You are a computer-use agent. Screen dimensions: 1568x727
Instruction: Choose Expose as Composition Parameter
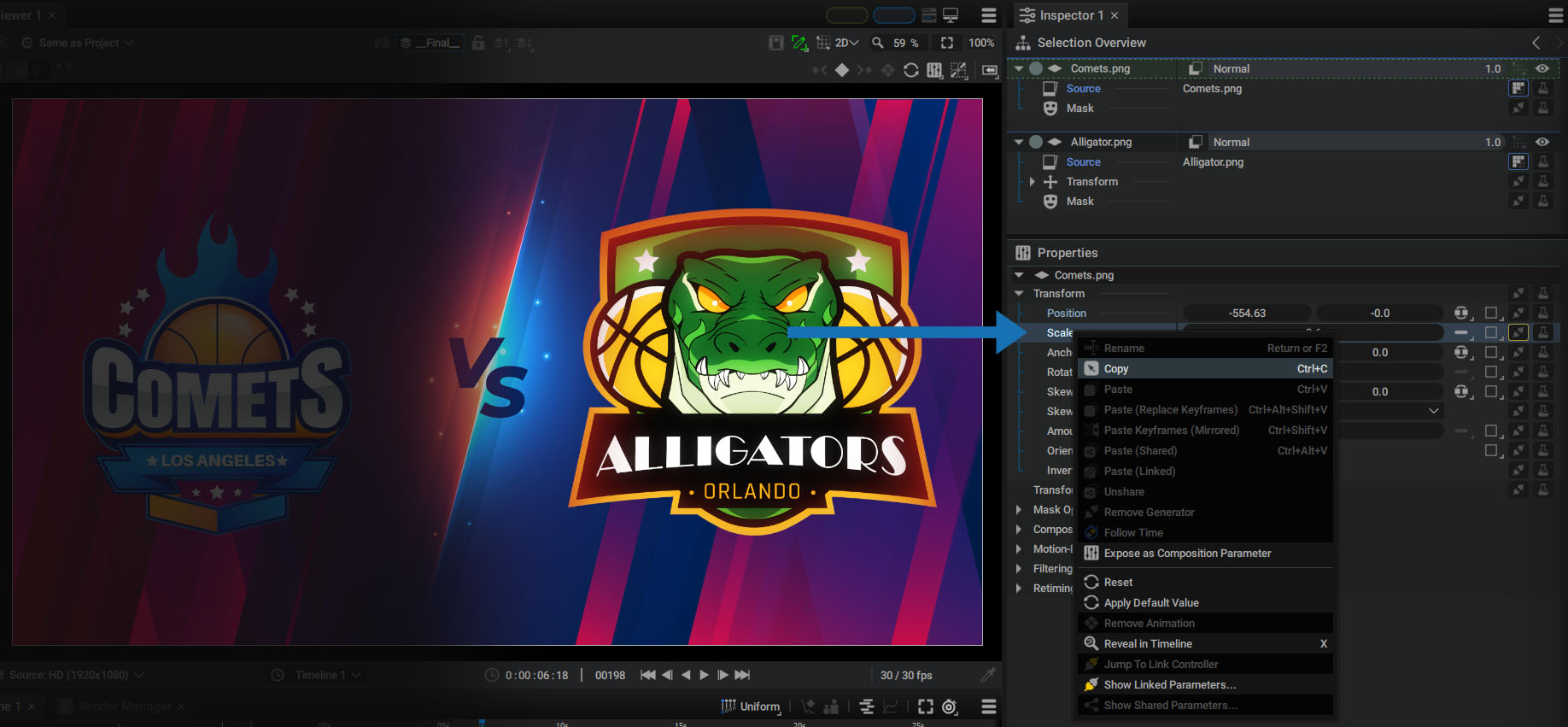tap(1205, 554)
